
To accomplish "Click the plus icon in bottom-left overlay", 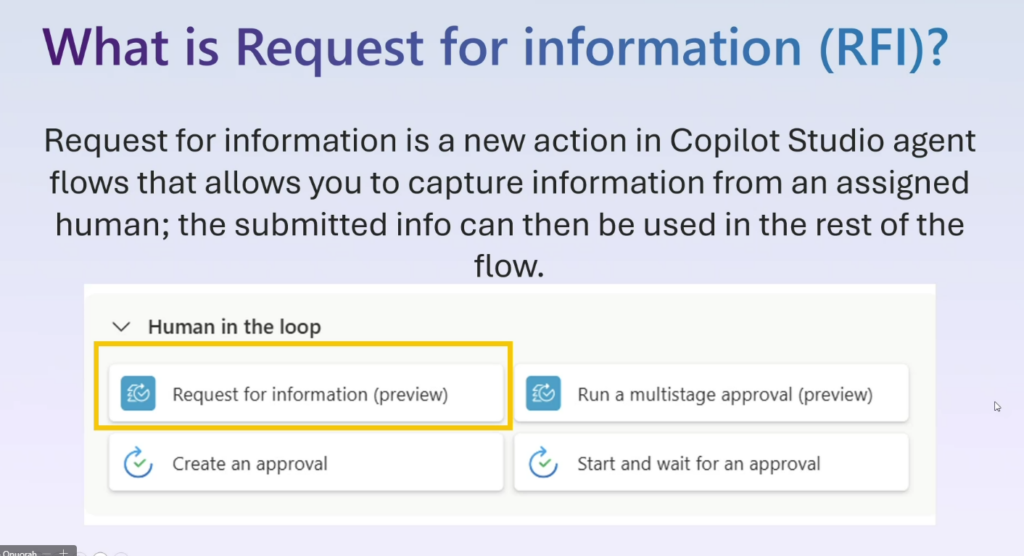I will click(62, 551).
